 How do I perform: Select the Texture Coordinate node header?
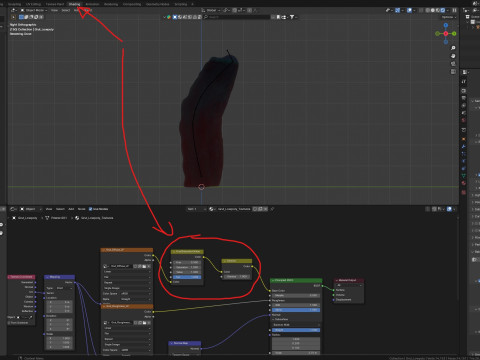pyautogui.click(x=21, y=277)
